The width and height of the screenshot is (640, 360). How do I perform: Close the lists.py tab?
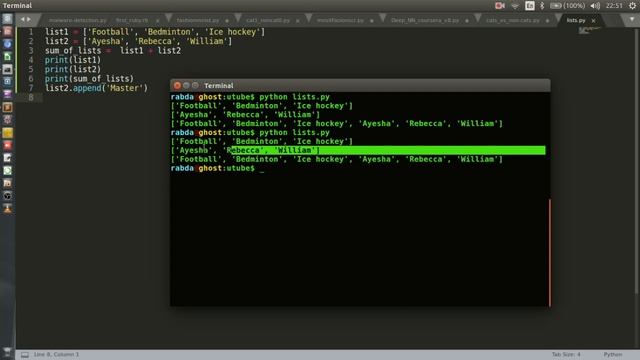coord(593,20)
